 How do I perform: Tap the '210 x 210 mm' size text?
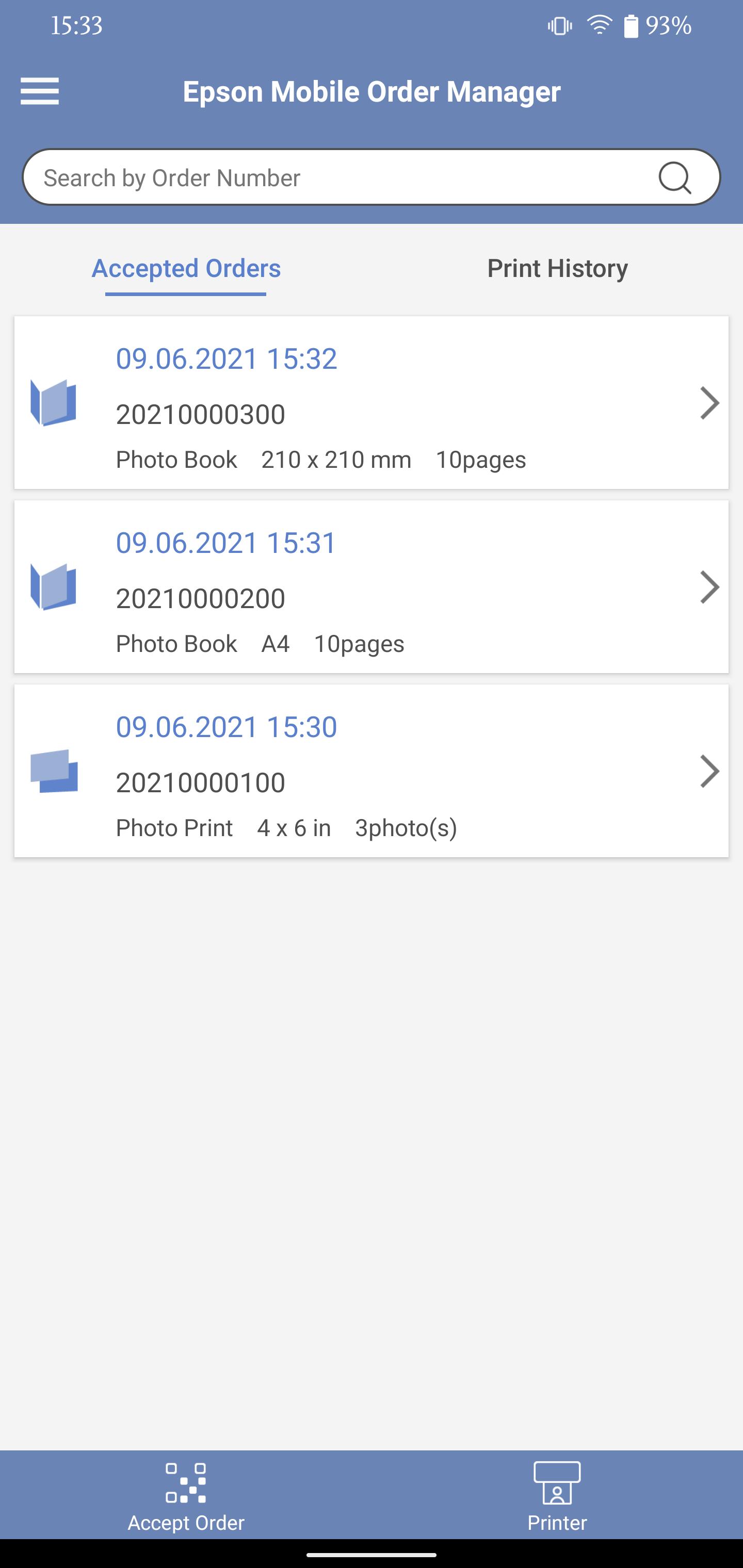coord(336,460)
